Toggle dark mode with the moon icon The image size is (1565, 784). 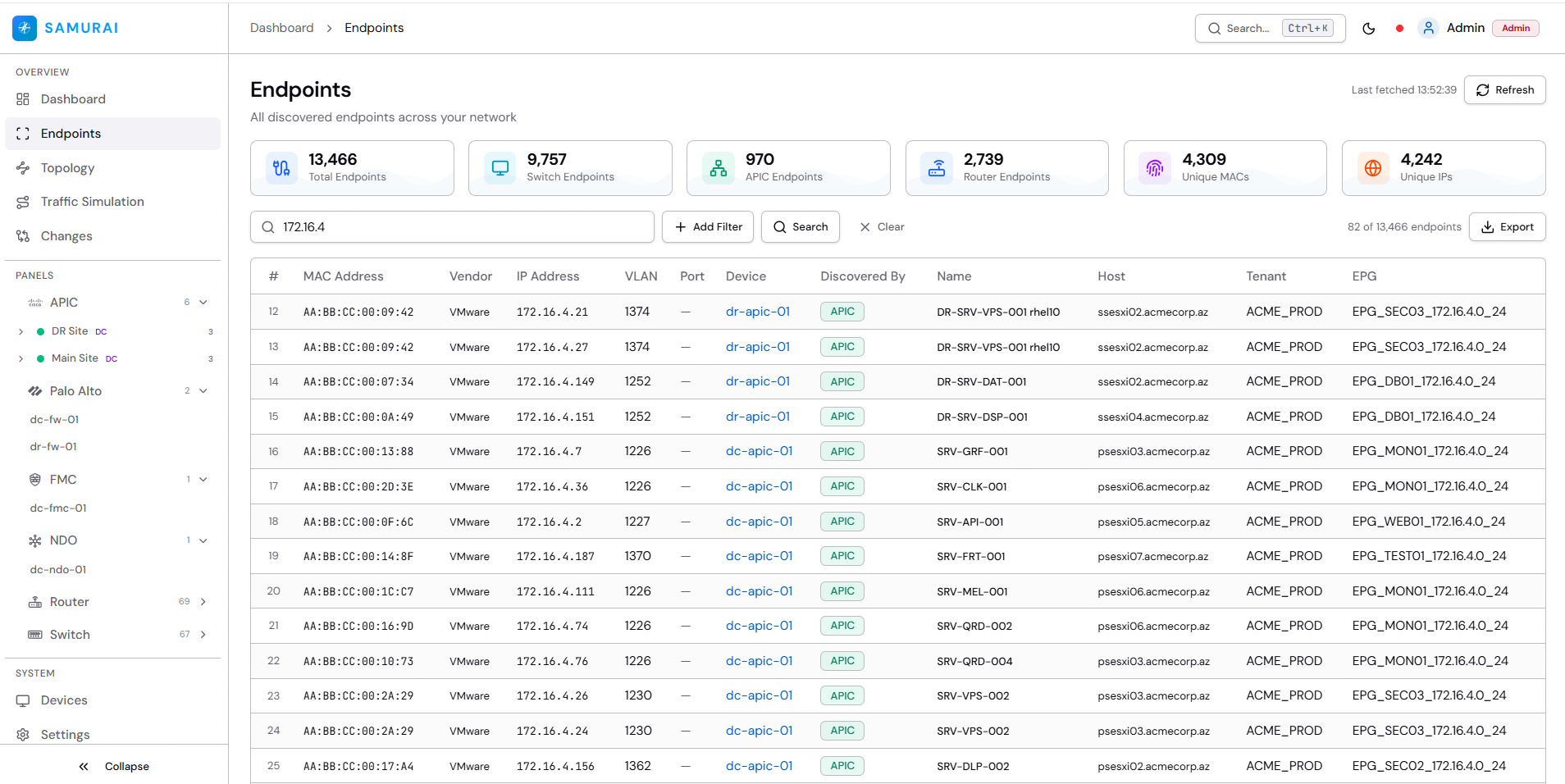click(x=1368, y=29)
